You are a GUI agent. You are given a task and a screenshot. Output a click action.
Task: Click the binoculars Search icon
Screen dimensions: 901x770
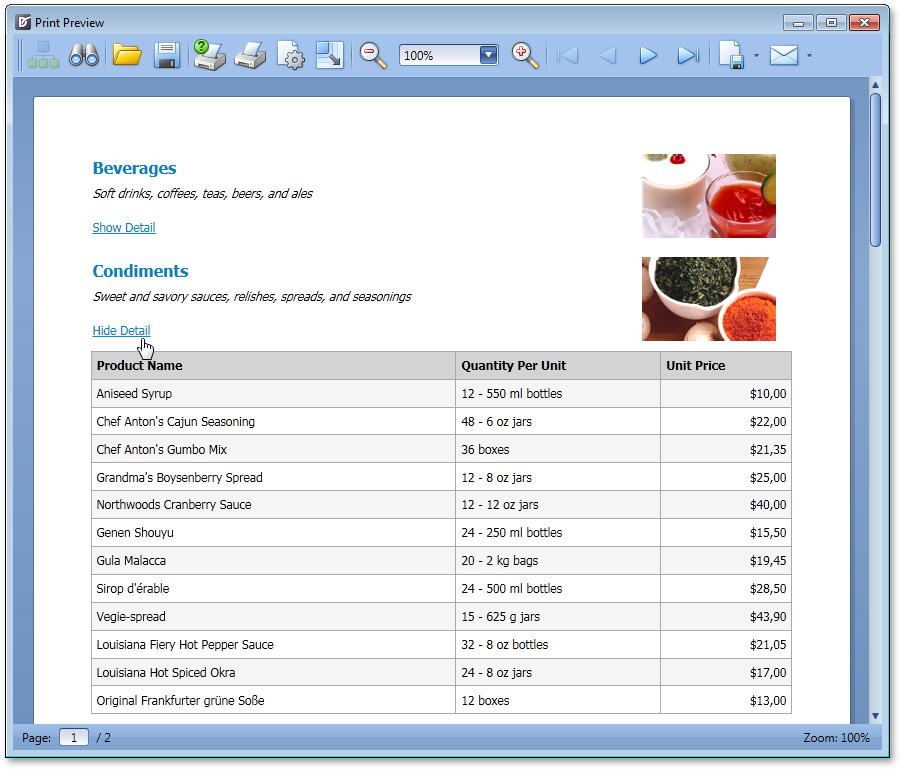click(84, 55)
